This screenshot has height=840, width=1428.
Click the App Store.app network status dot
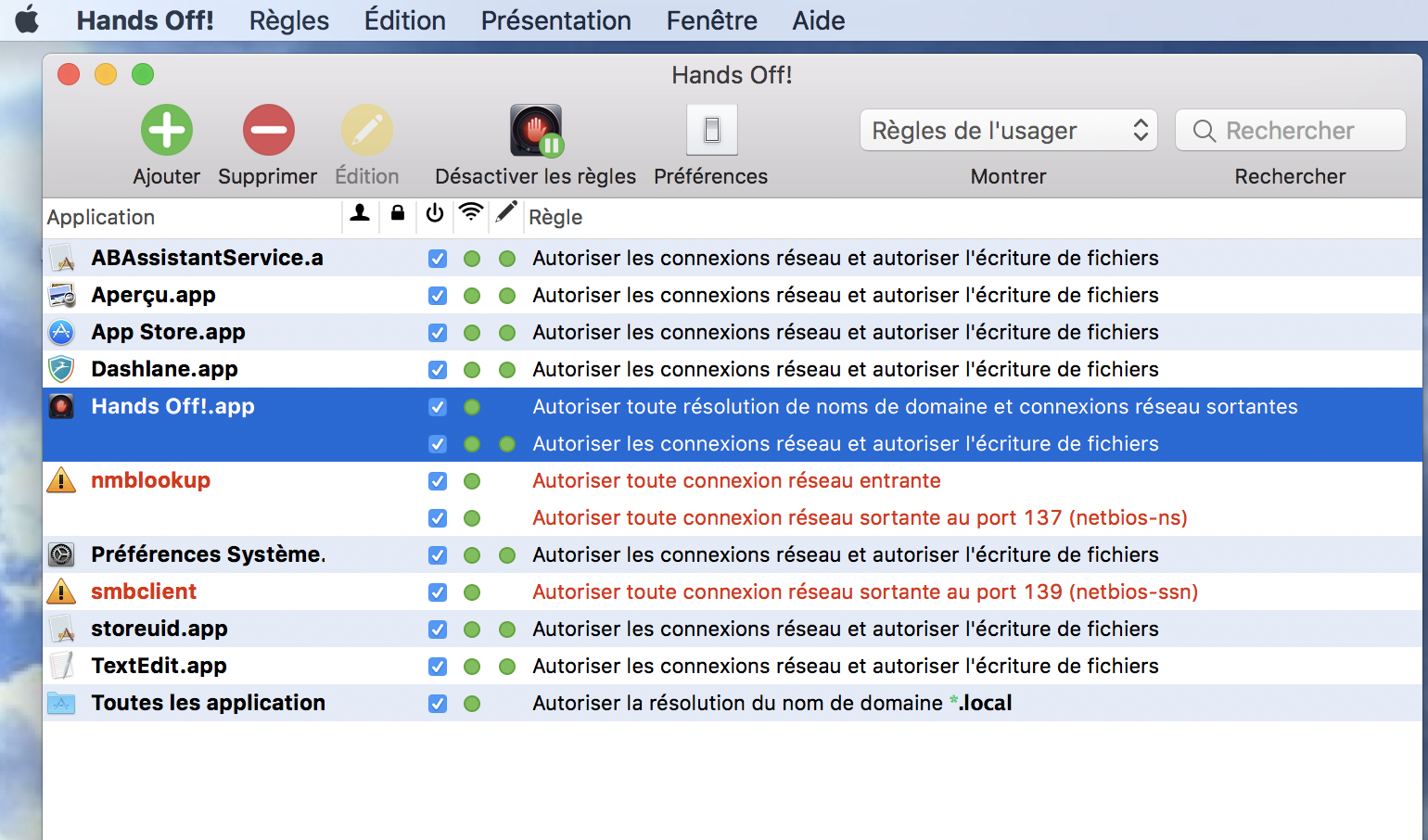tap(472, 333)
